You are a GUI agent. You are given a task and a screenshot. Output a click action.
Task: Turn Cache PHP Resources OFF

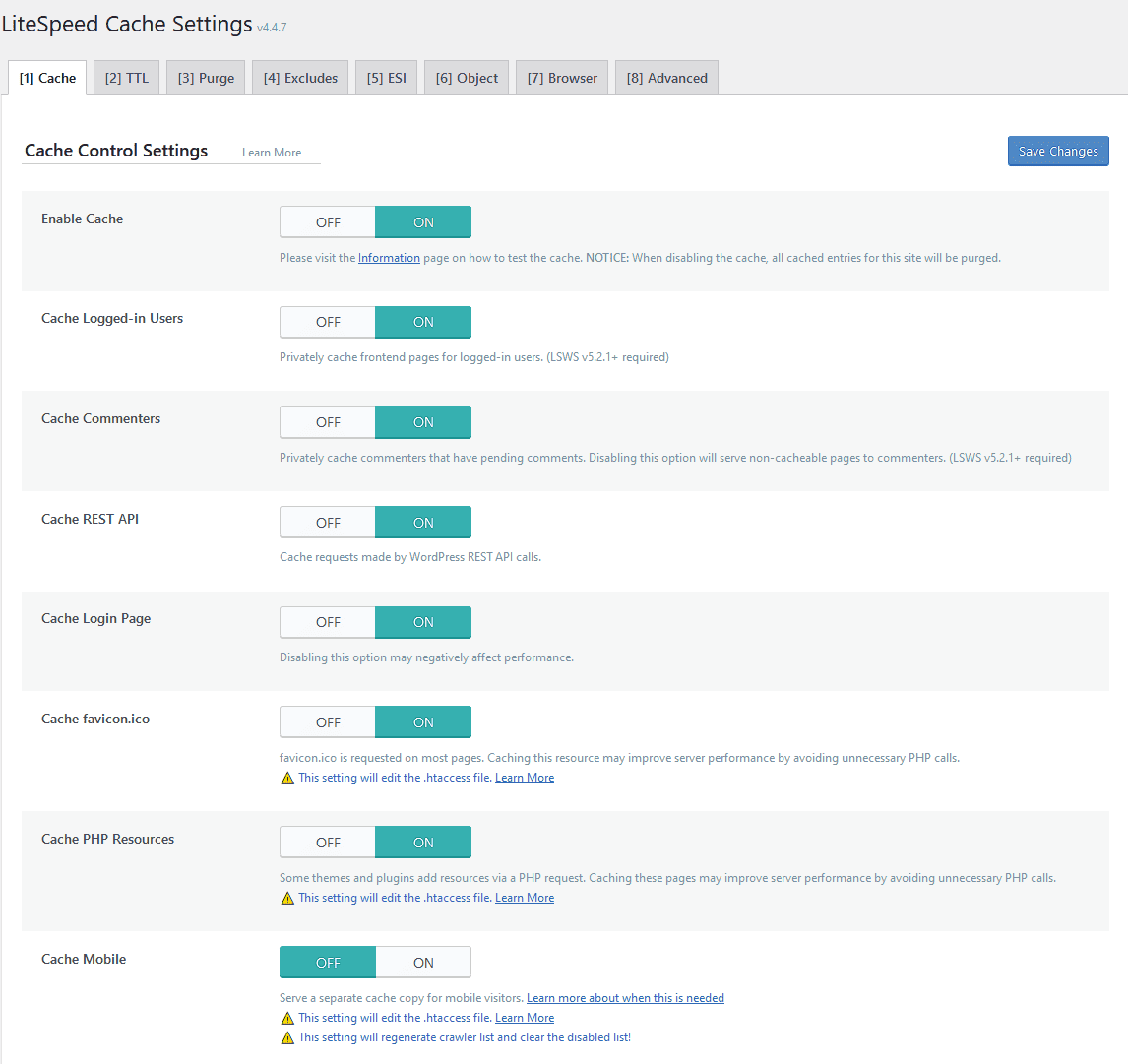pos(328,843)
